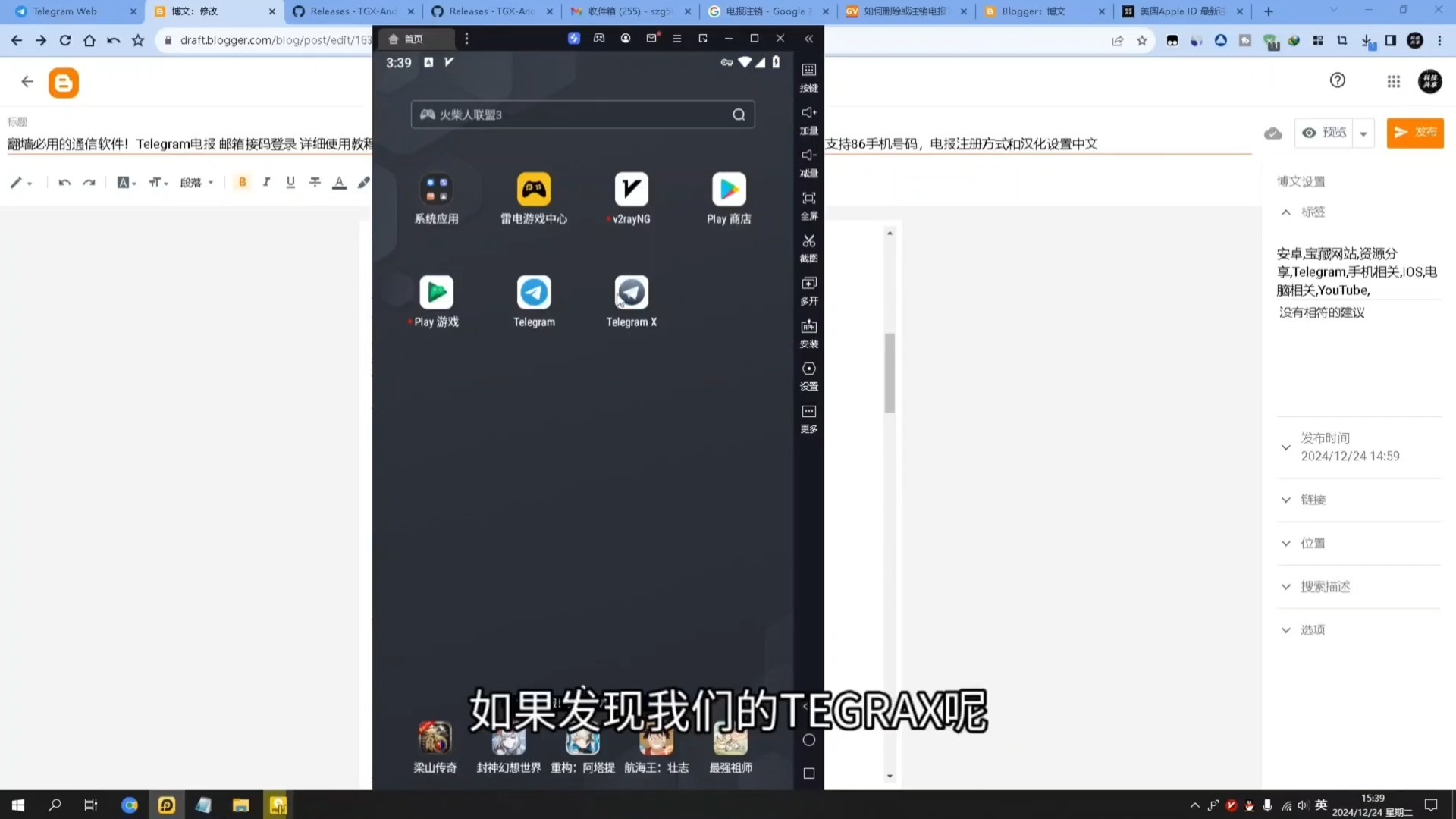This screenshot has height=819, width=1456.
Task: Collapse emulator sidebar double-arrow
Action: 809,39
